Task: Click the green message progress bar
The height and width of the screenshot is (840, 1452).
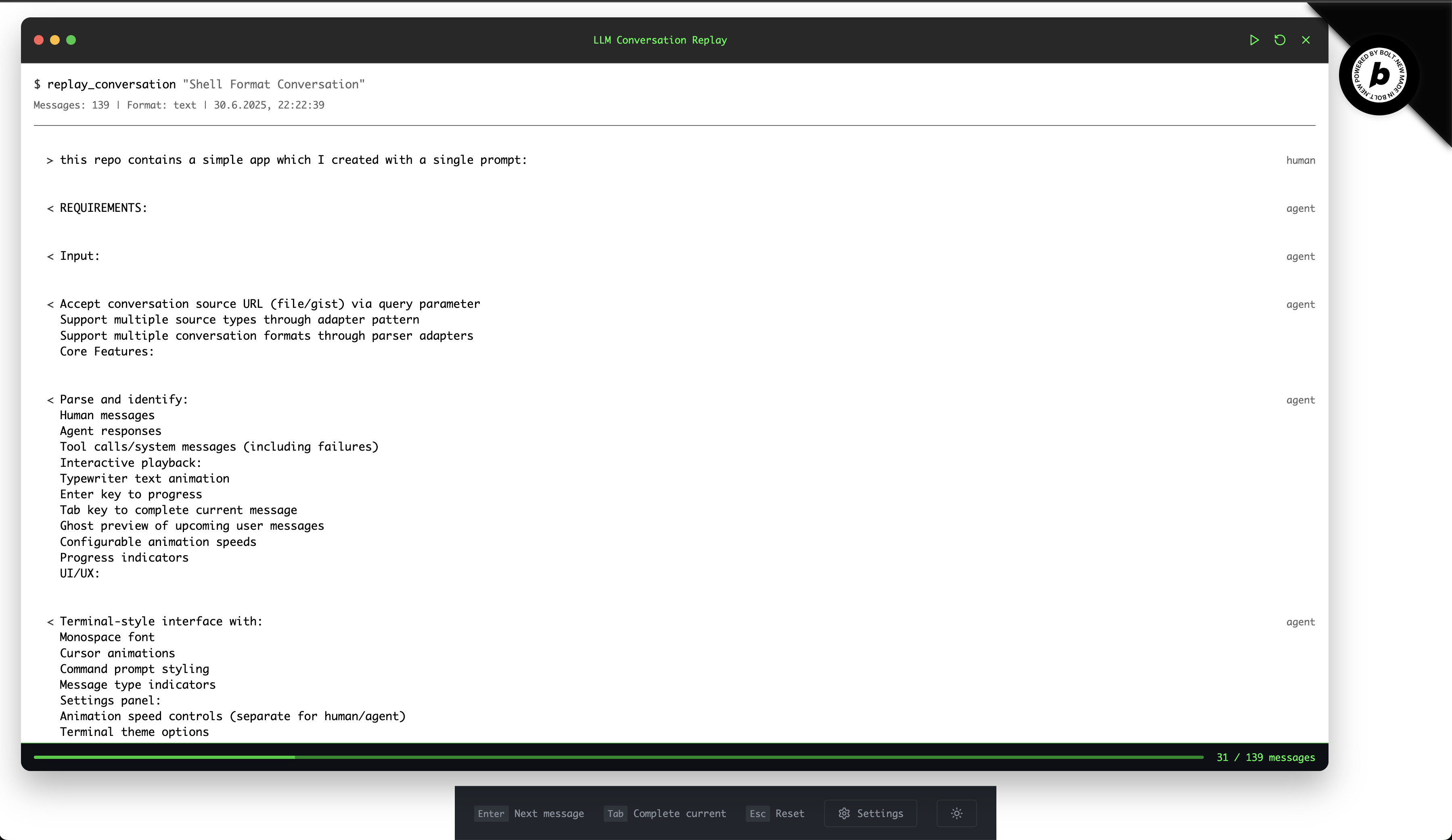Action: pyautogui.click(x=618, y=757)
